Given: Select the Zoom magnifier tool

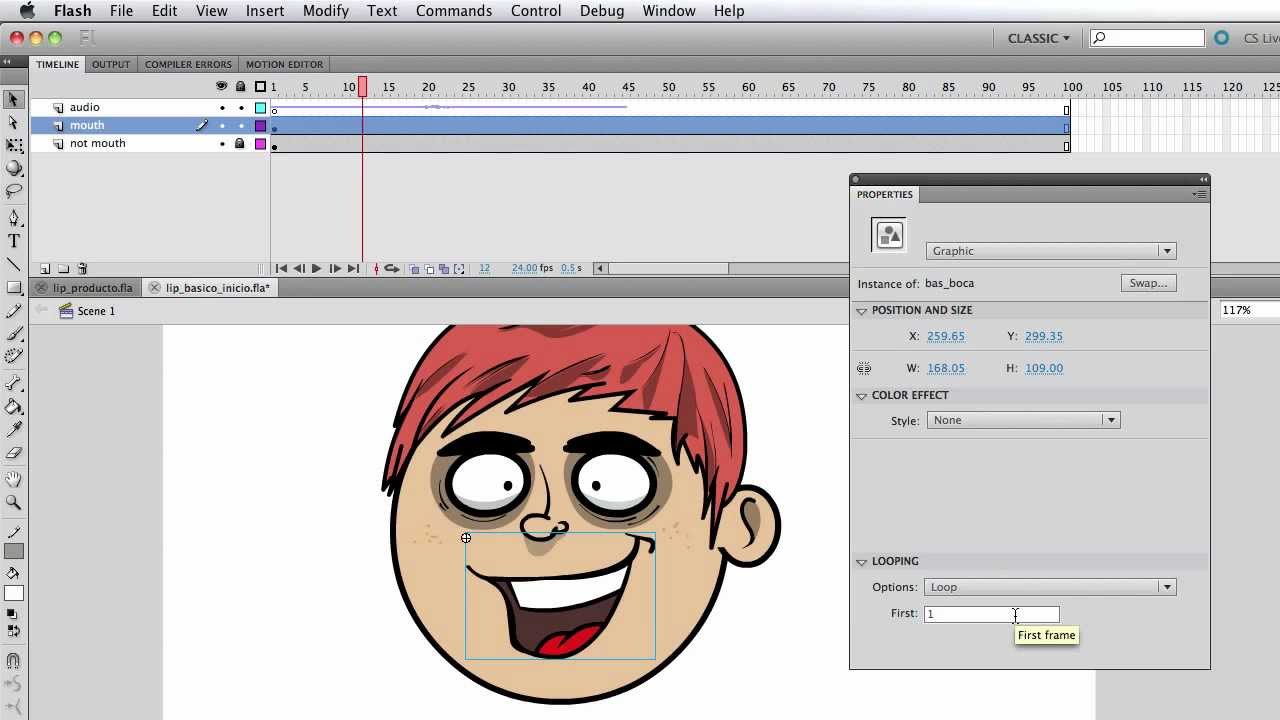Looking at the screenshot, I should (14, 502).
